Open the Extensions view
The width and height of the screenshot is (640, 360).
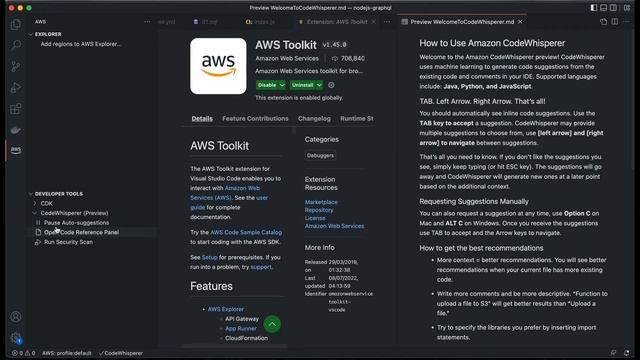(16, 109)
